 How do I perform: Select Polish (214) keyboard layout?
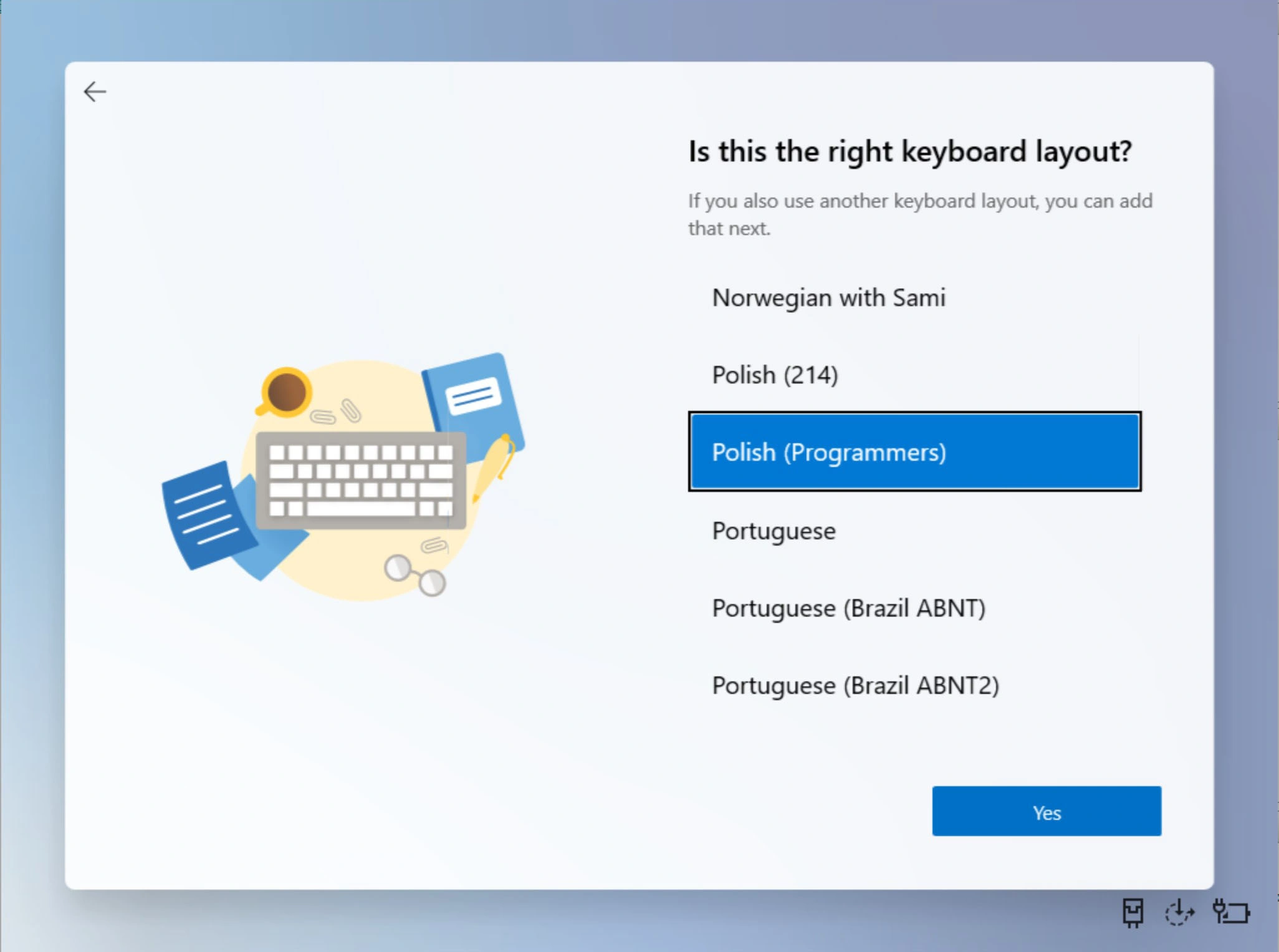click(914, 375)
